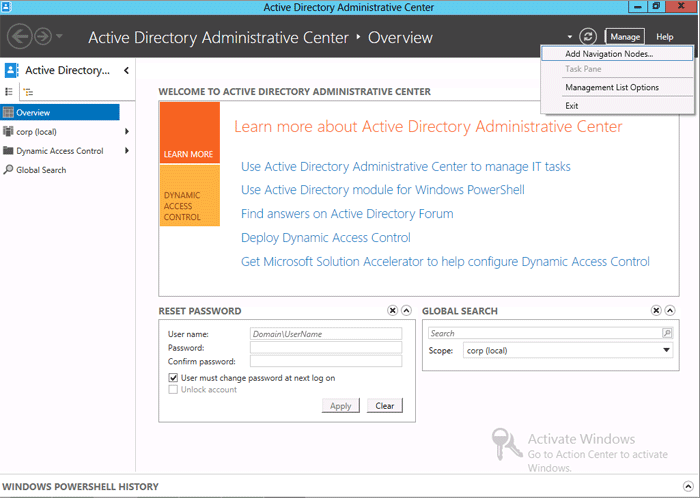Open Deploy Dynamic Access Control link
Image resolution: width=700 pixels, height=499 pixels.
tap(325, 238)
